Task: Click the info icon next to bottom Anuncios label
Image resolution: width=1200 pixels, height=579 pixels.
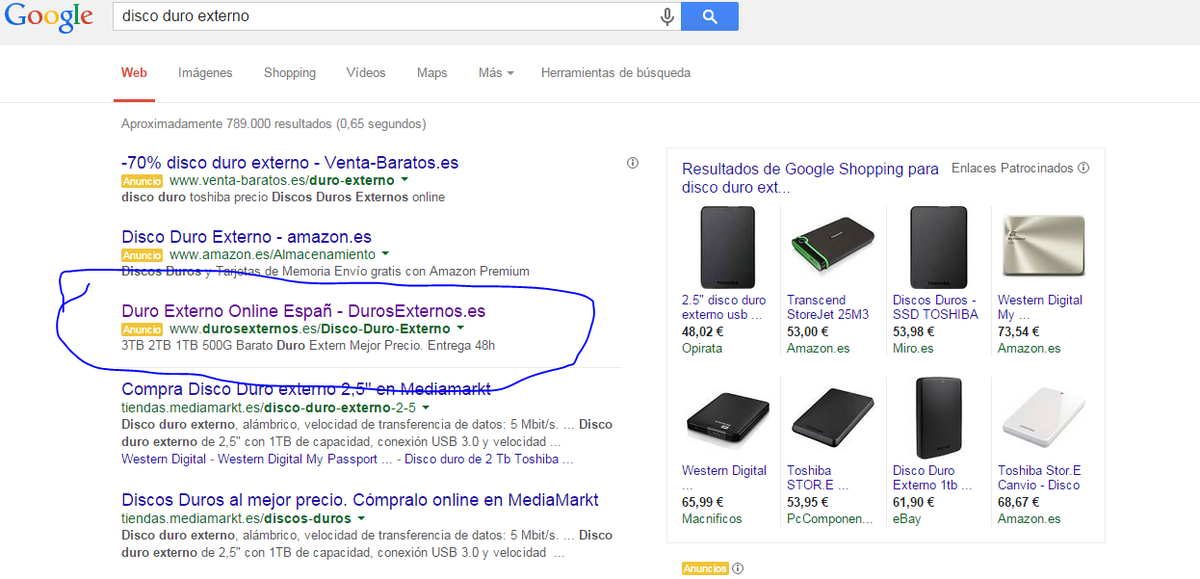Action: click(738, 568)
